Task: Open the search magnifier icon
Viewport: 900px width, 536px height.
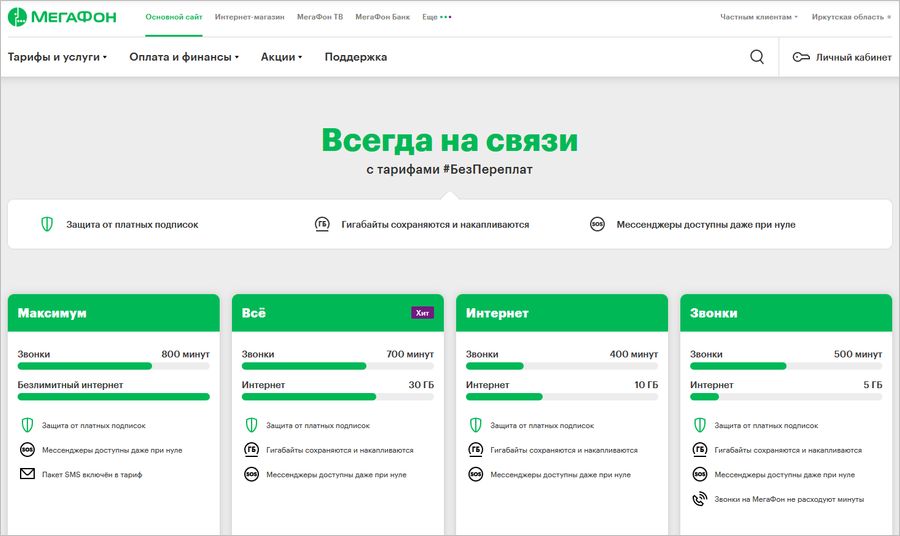Action: pos(757,57)
